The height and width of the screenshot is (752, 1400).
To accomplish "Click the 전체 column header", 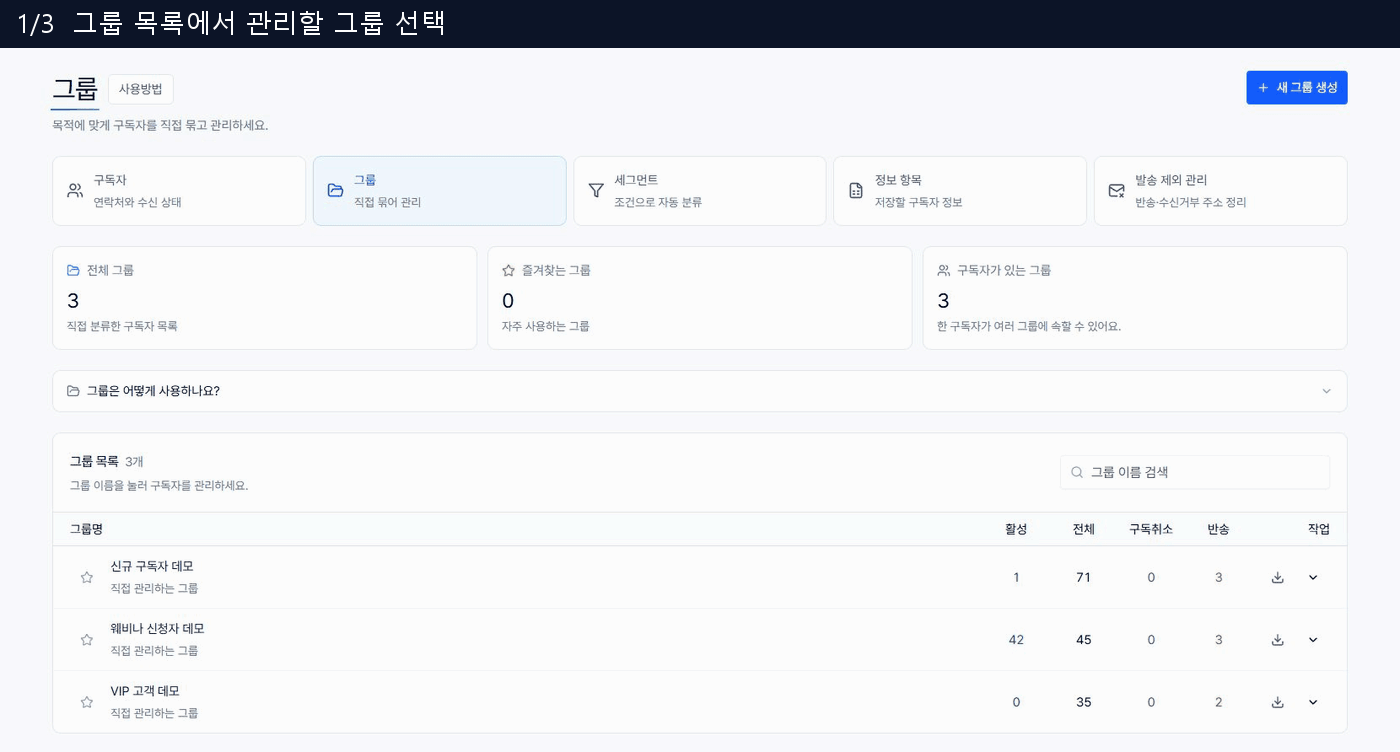I will click(1083, 529).
